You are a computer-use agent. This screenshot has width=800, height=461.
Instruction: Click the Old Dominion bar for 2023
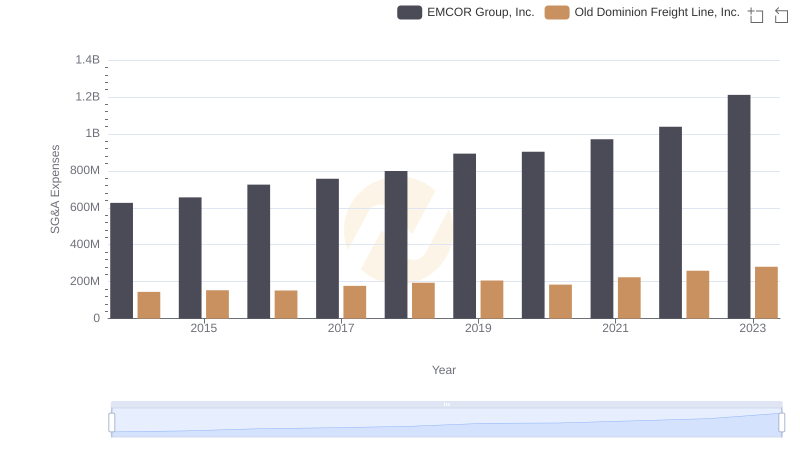(x=766, y=293)
